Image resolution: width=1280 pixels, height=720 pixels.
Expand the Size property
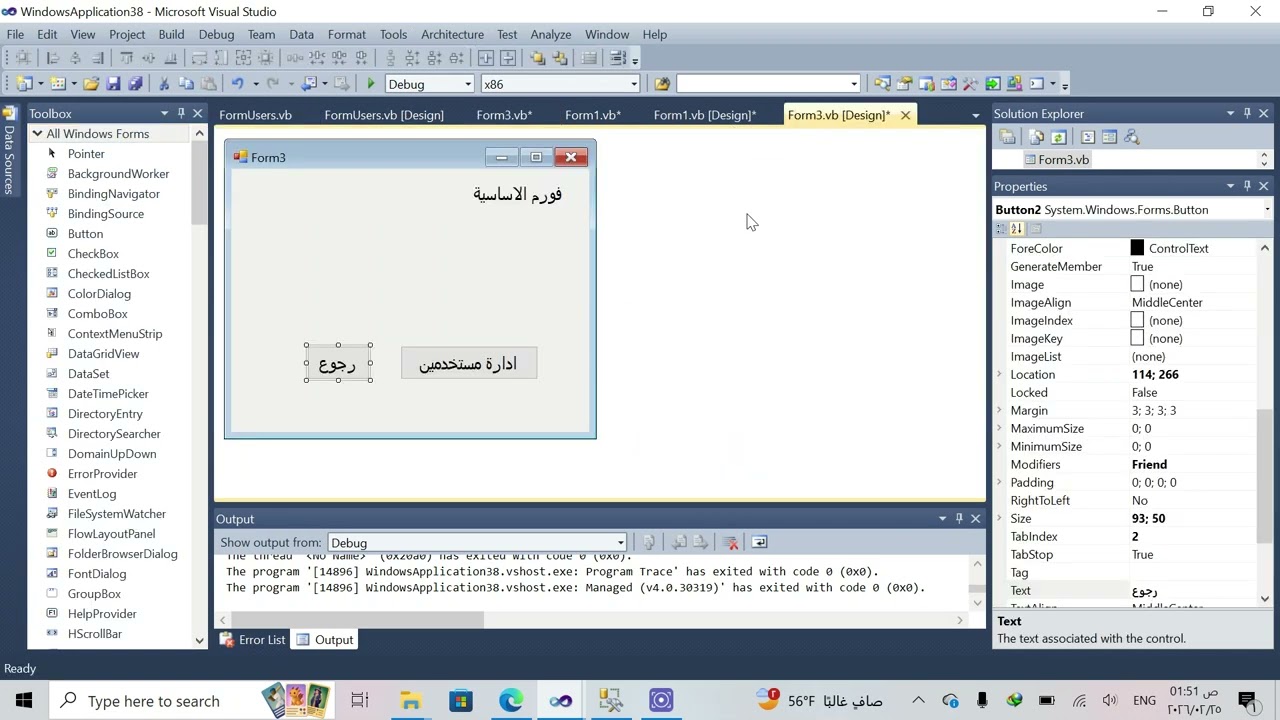tap(999, 518)
